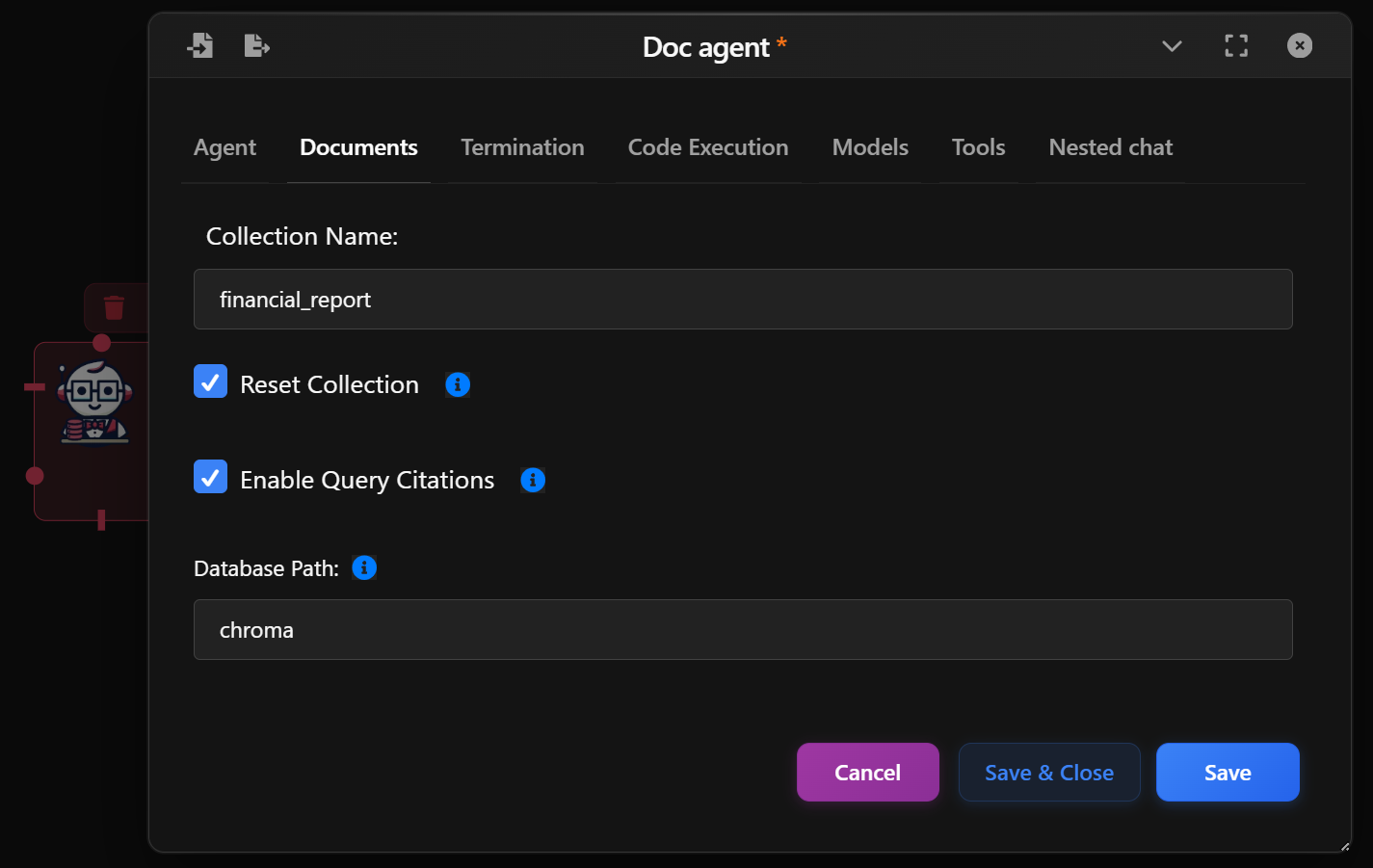Click the info icon next to Enable Query Citations

click(x=532, y=480)
